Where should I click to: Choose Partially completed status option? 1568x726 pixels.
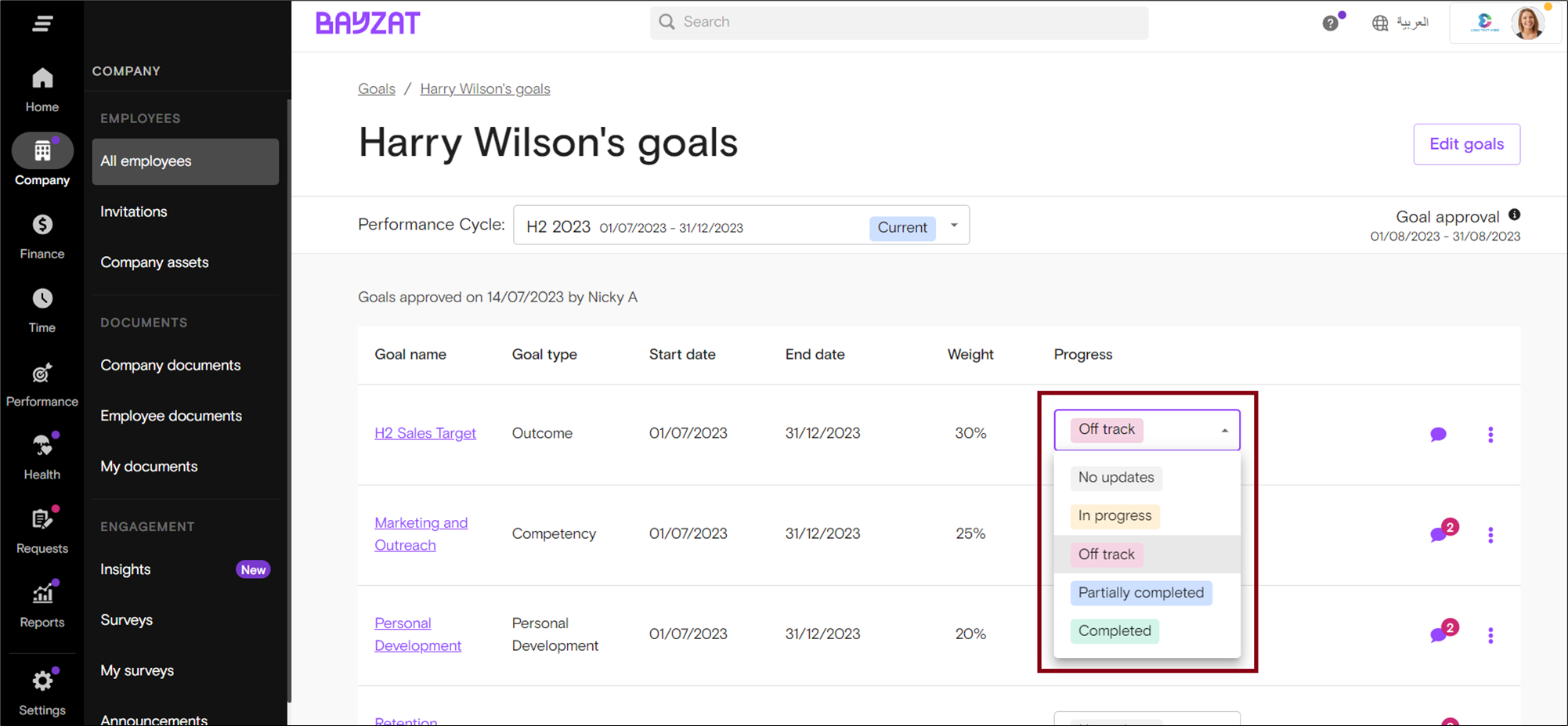[x=1140, y=593]
